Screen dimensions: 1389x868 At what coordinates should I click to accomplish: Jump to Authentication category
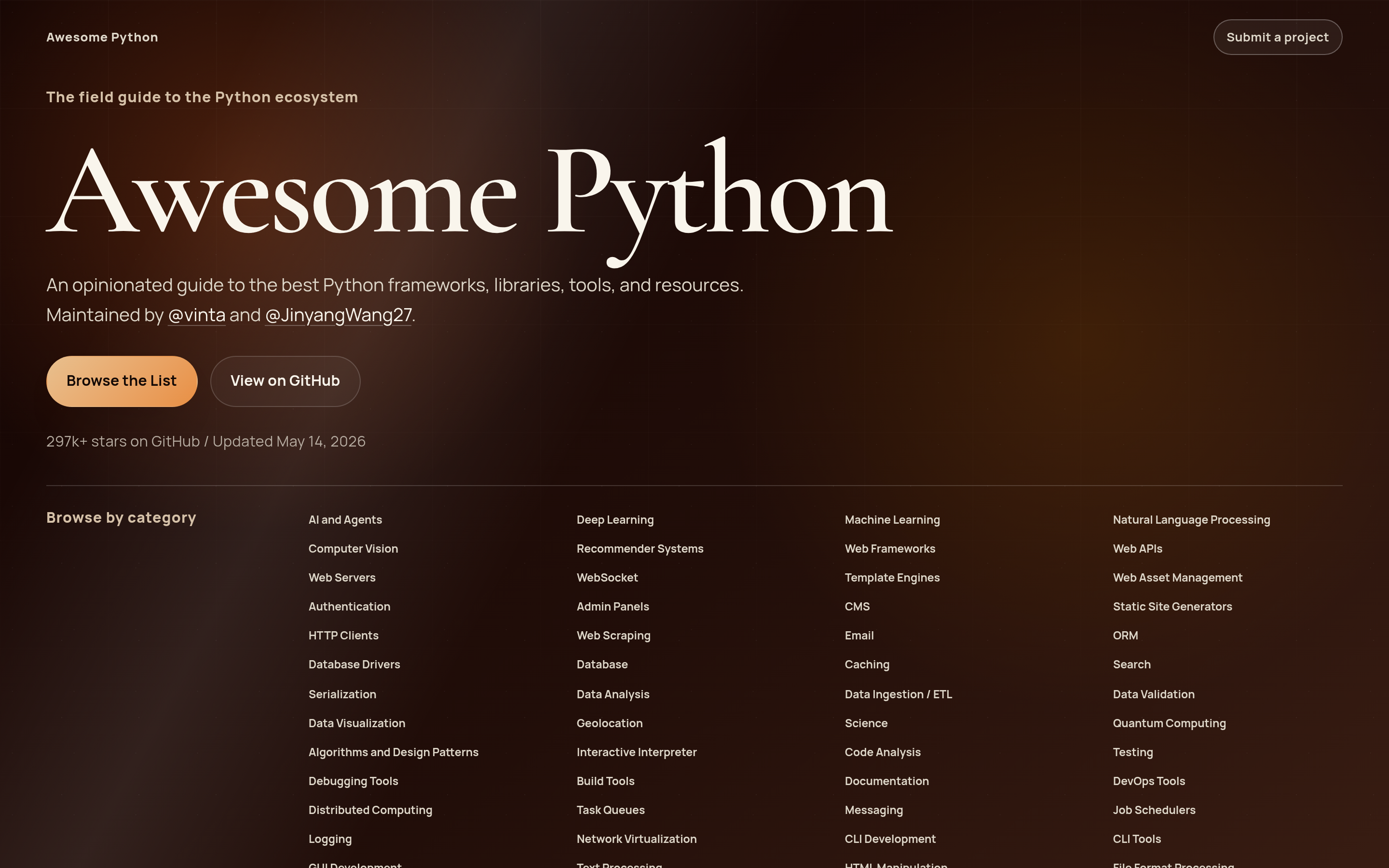[349, 607]
